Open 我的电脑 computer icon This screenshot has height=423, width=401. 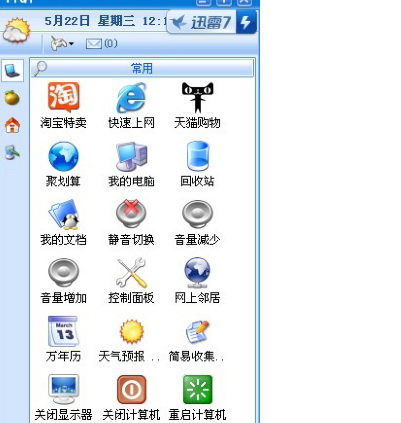[131, 156]
